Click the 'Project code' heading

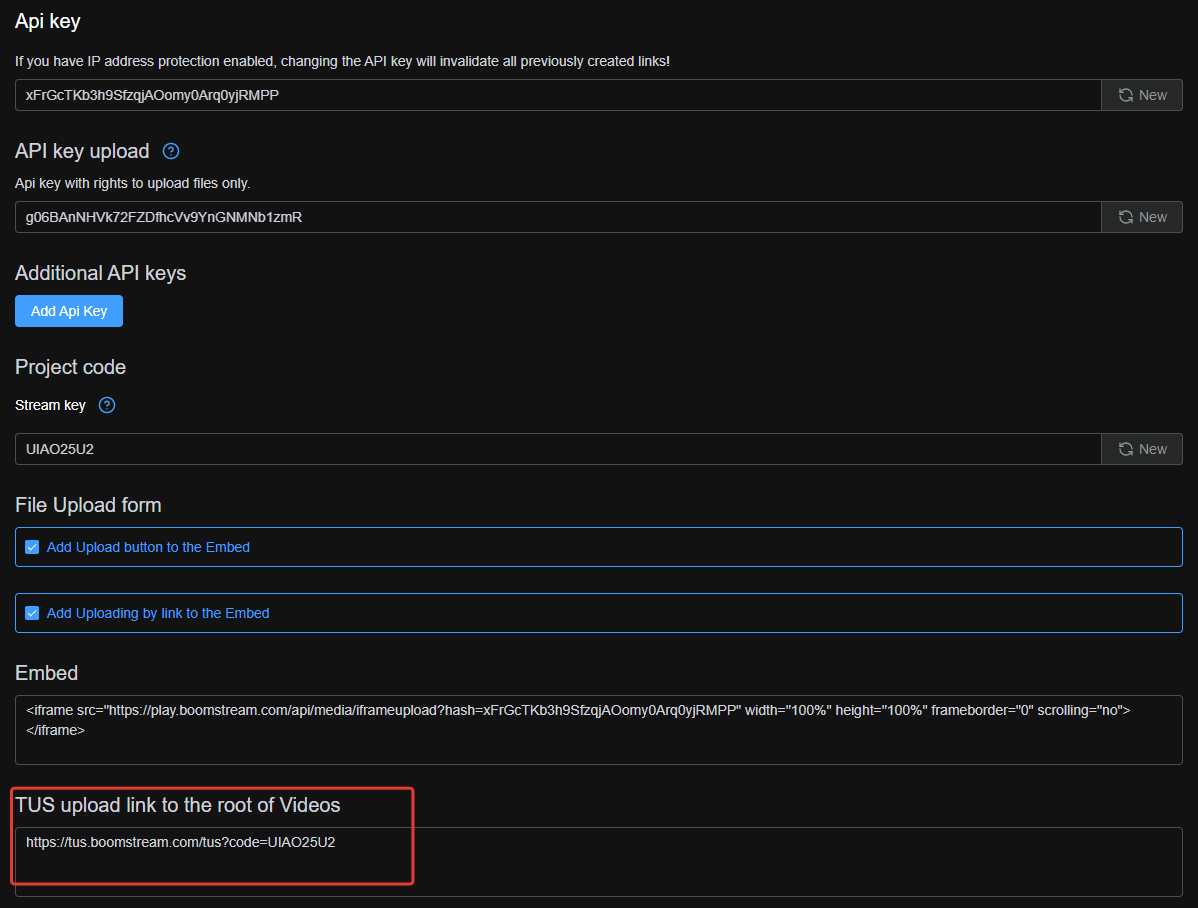[x=70, y=367]
